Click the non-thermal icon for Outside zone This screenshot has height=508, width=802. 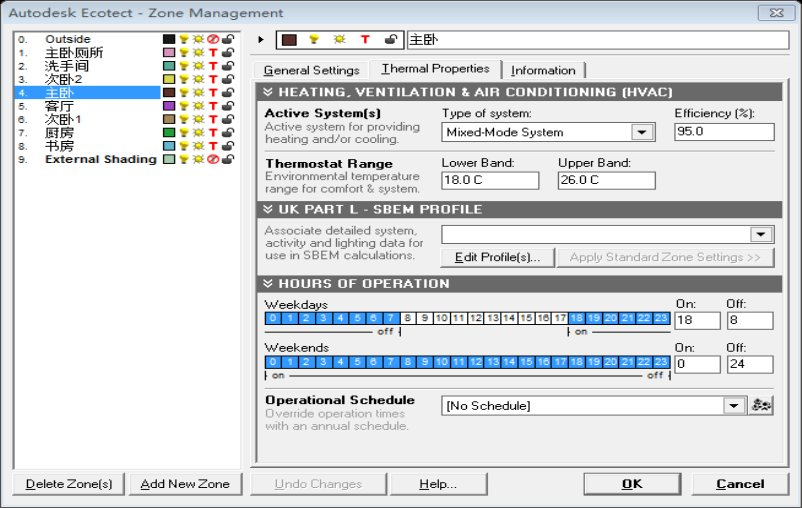click(x=213, y=39)
